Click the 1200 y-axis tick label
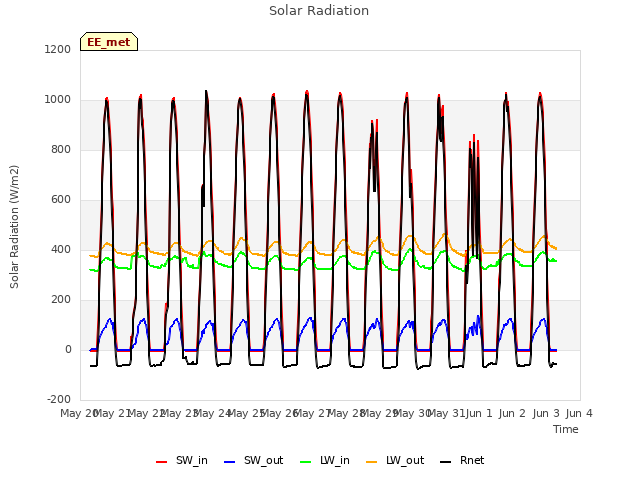 coord(58,49)
